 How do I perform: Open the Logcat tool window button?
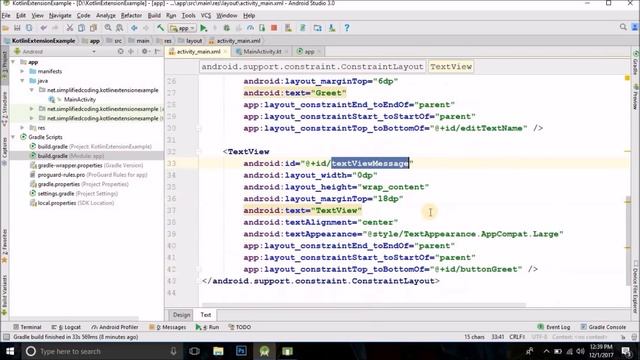[x=66, y=327]
